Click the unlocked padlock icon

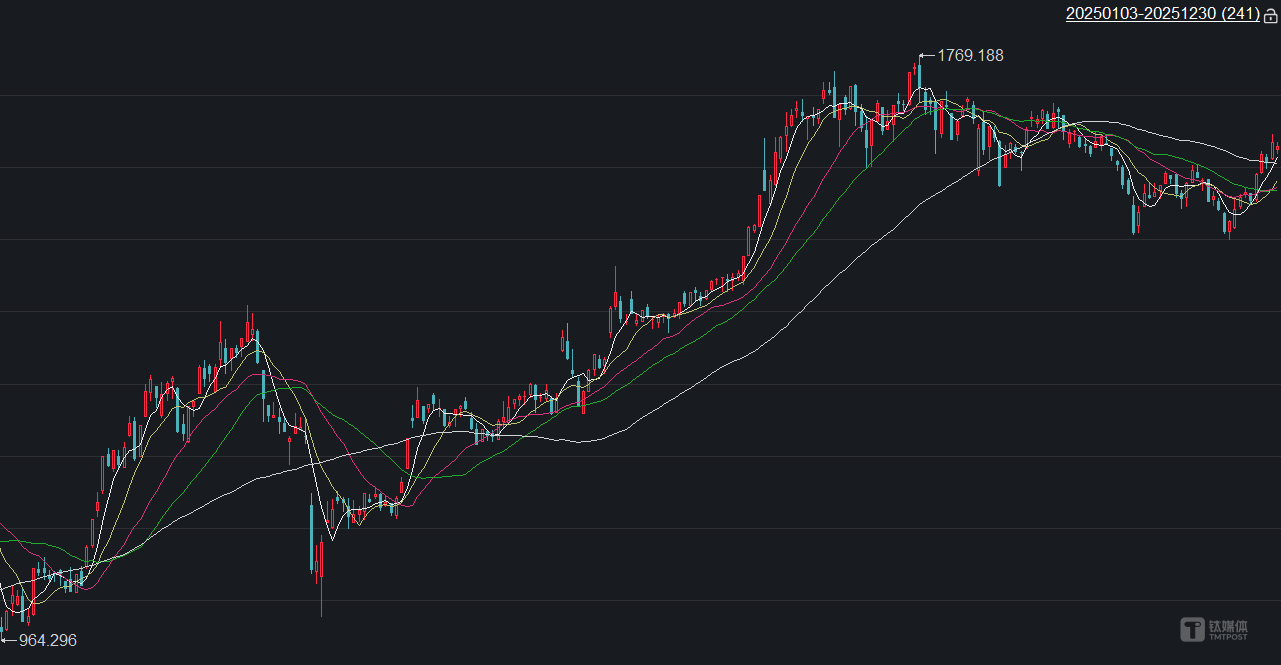(1271, 15)
